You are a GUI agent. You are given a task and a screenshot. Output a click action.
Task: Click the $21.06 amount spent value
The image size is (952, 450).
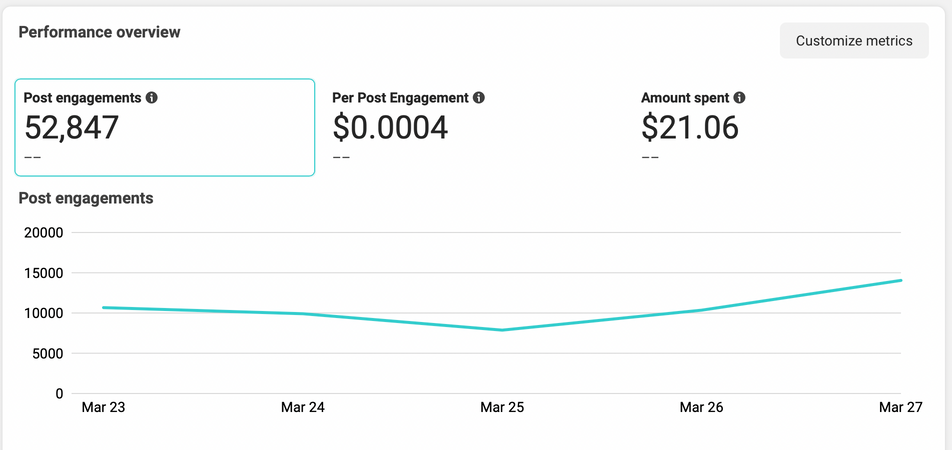click(690, 128)
